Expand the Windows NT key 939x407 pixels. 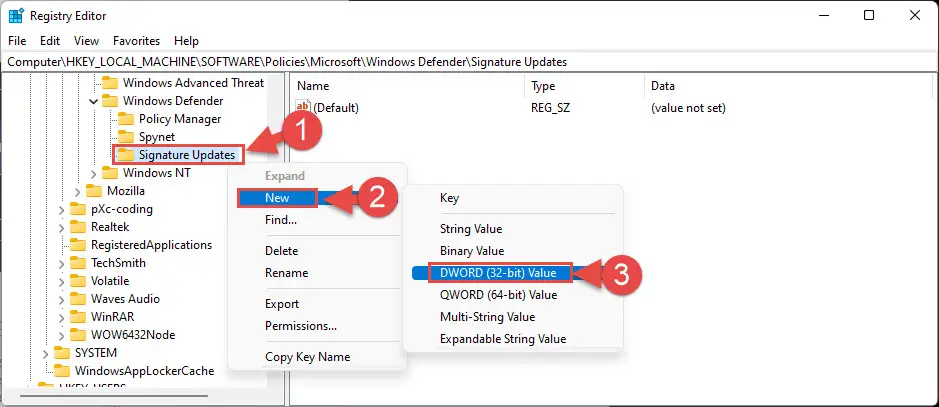94,173
